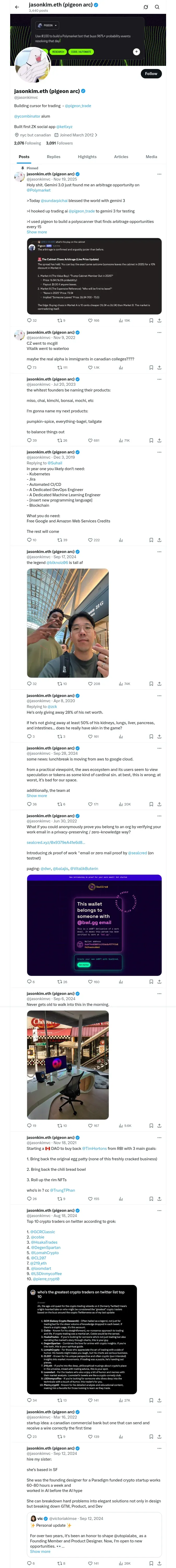Repost the "whitest founders" products post
The height and width of the screenshot is (1568, 176).
(x=59, y=440)
